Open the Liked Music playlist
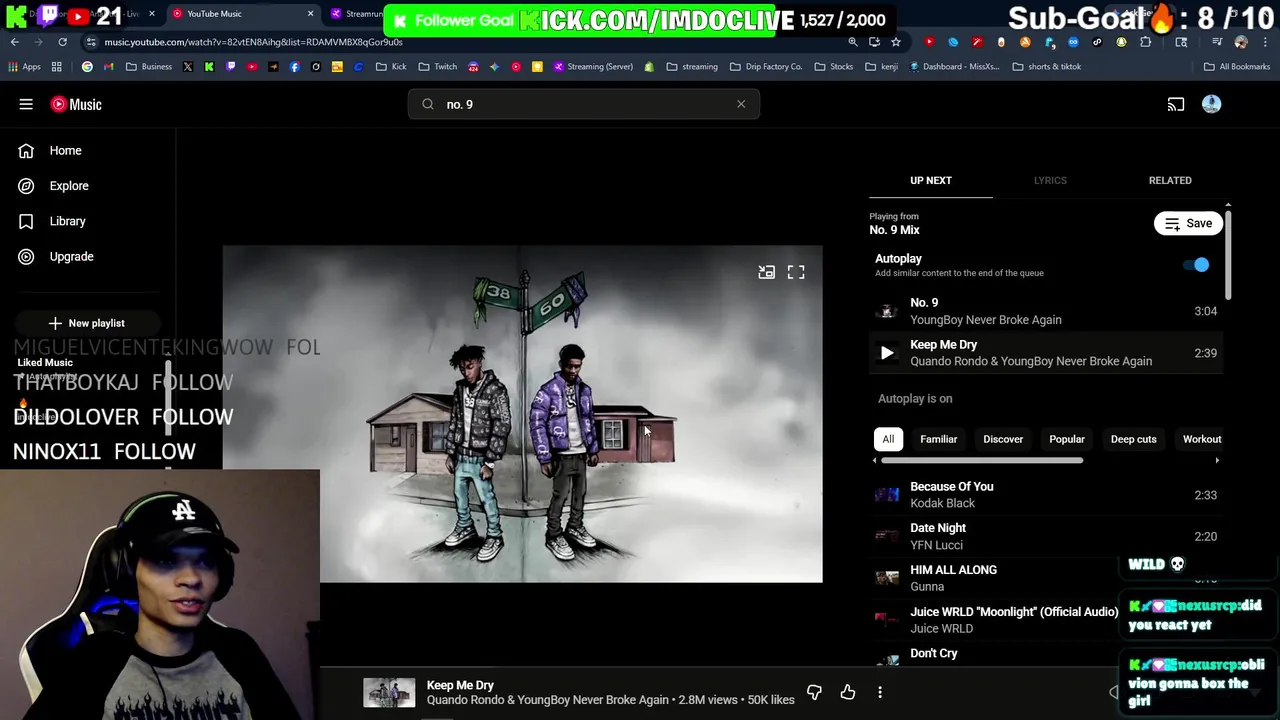This screenshot has width=1280, height=720. click(x=45, y=363)
